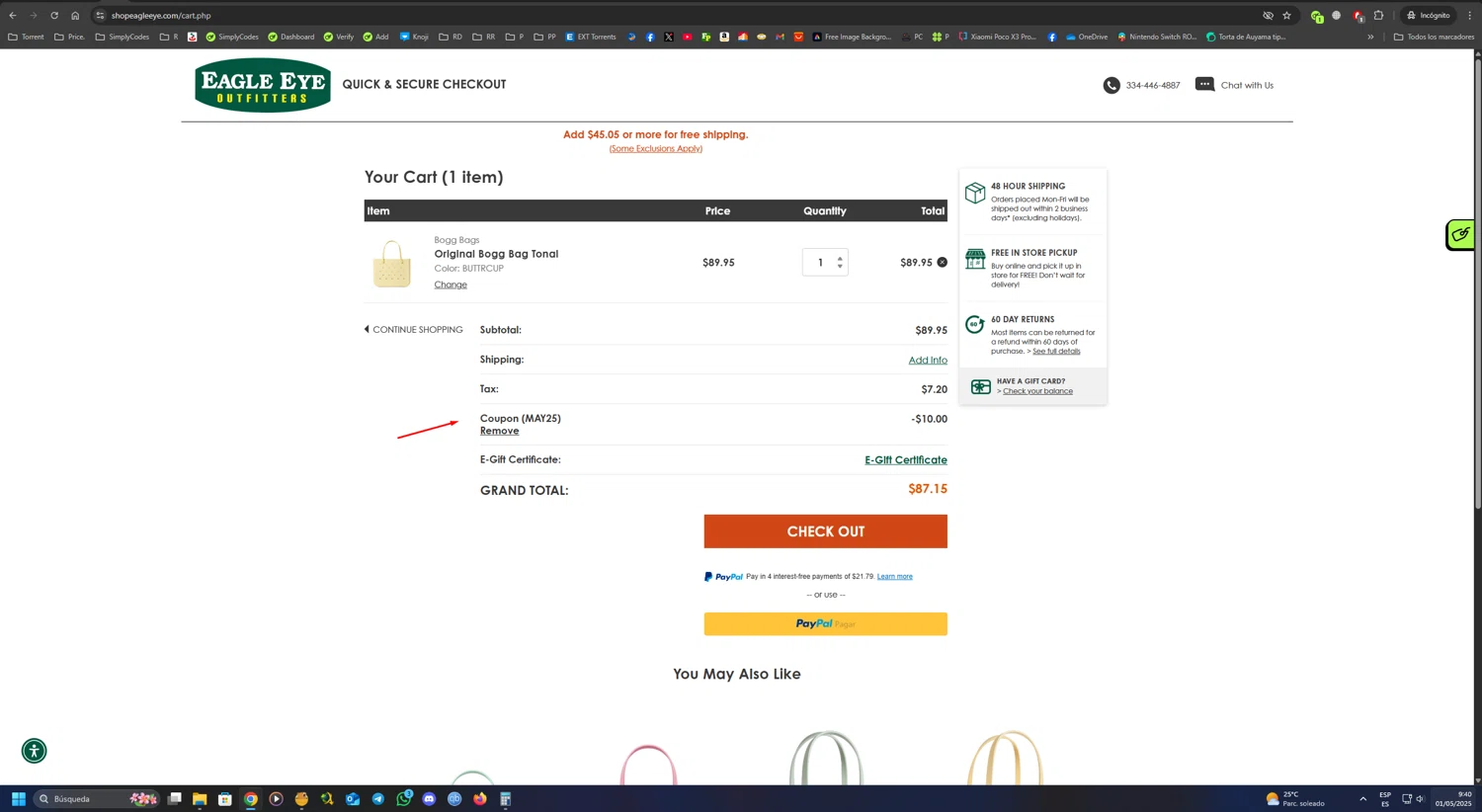
Task: Click the site information icon in address bar
Action: pyautogui.click(x=100, y=16)
